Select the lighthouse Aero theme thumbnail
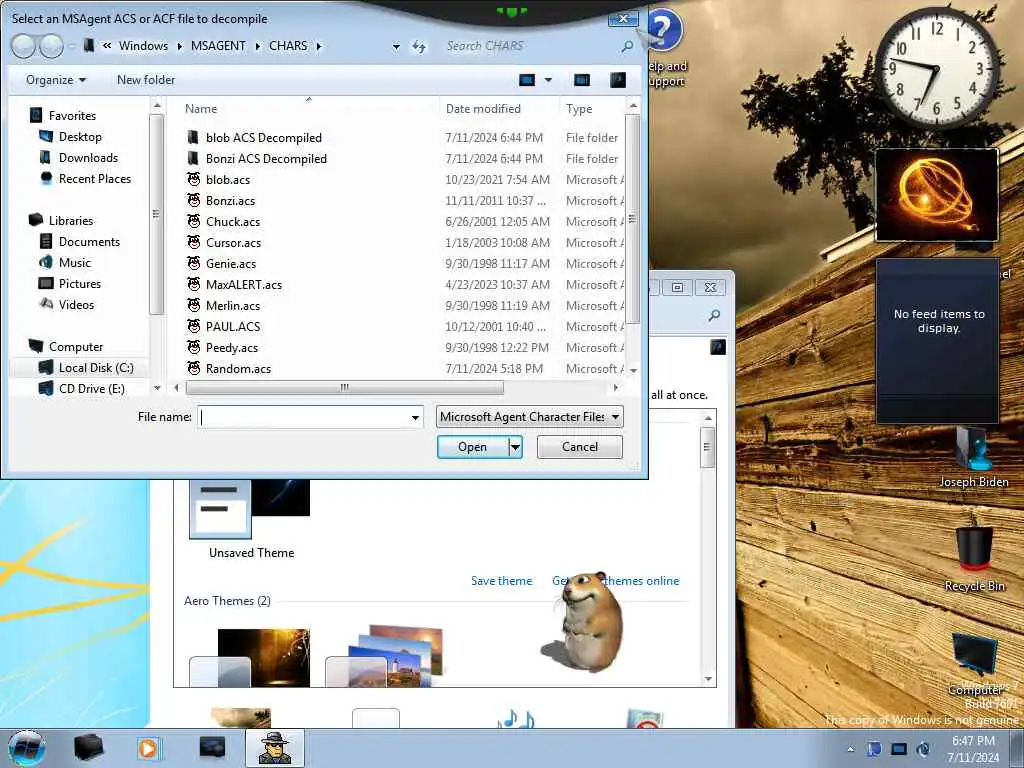The width and height of the screenshot is (1024, 768). click(x=384, y=655)
